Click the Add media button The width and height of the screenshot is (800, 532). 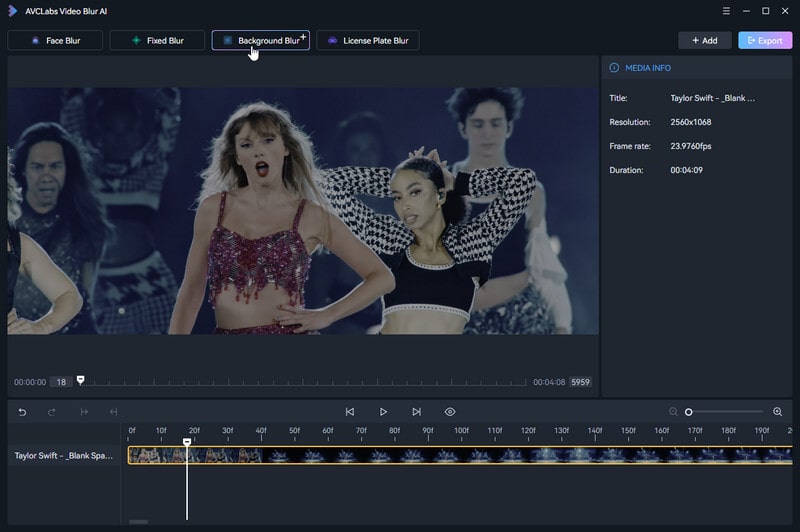pyautogui.click(x=705, y=40)
